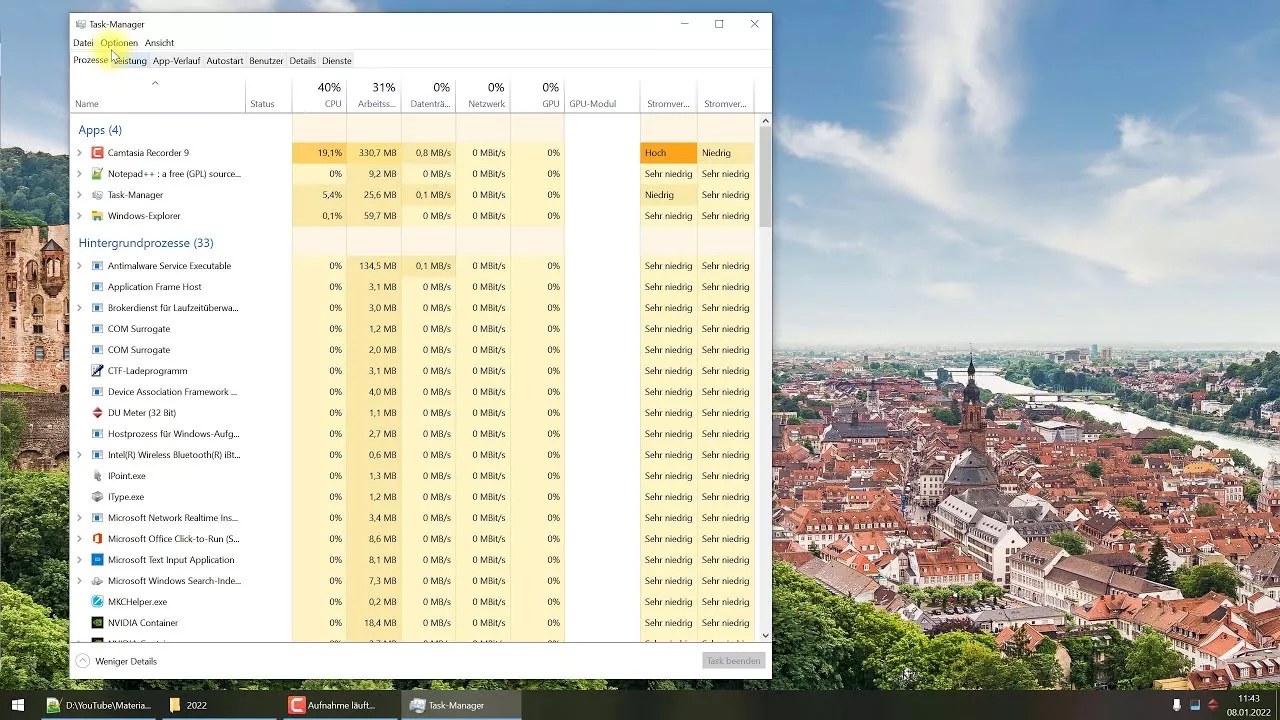Click the MKCHelper.exe process icon

[97, 601]
